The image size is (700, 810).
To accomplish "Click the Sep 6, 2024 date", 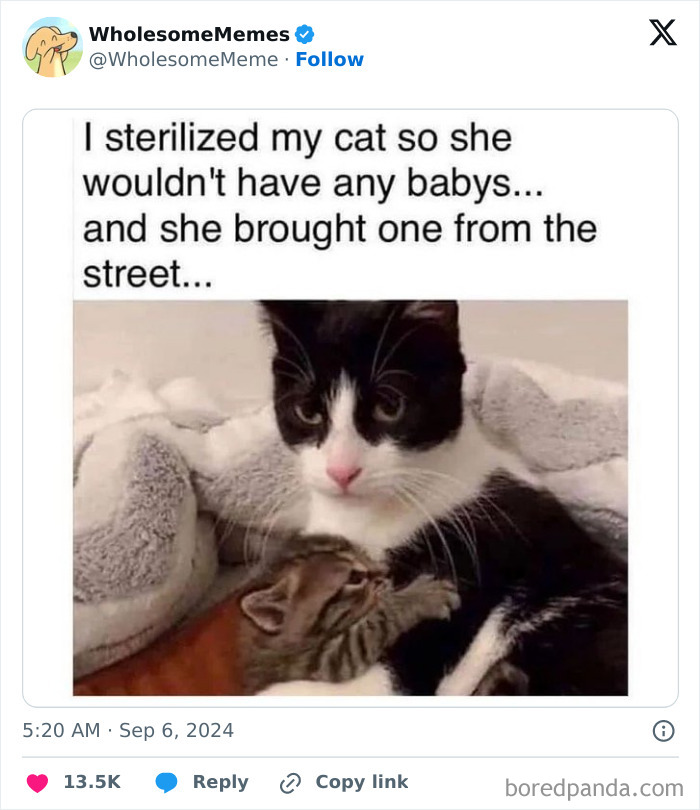I will click(x=176, y=730).
